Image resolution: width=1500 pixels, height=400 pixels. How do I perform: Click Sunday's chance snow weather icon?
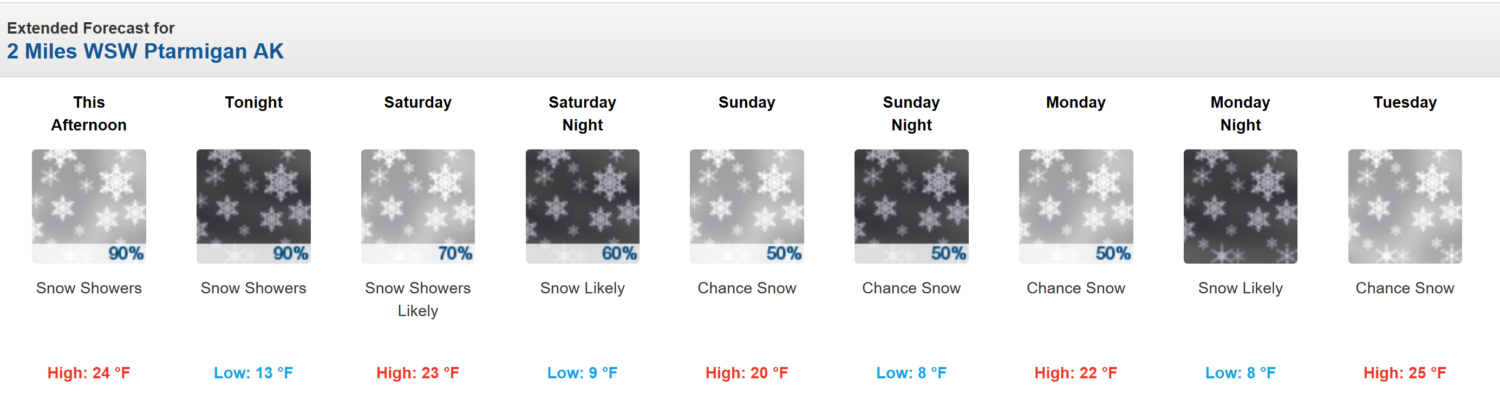click(747, 207)
